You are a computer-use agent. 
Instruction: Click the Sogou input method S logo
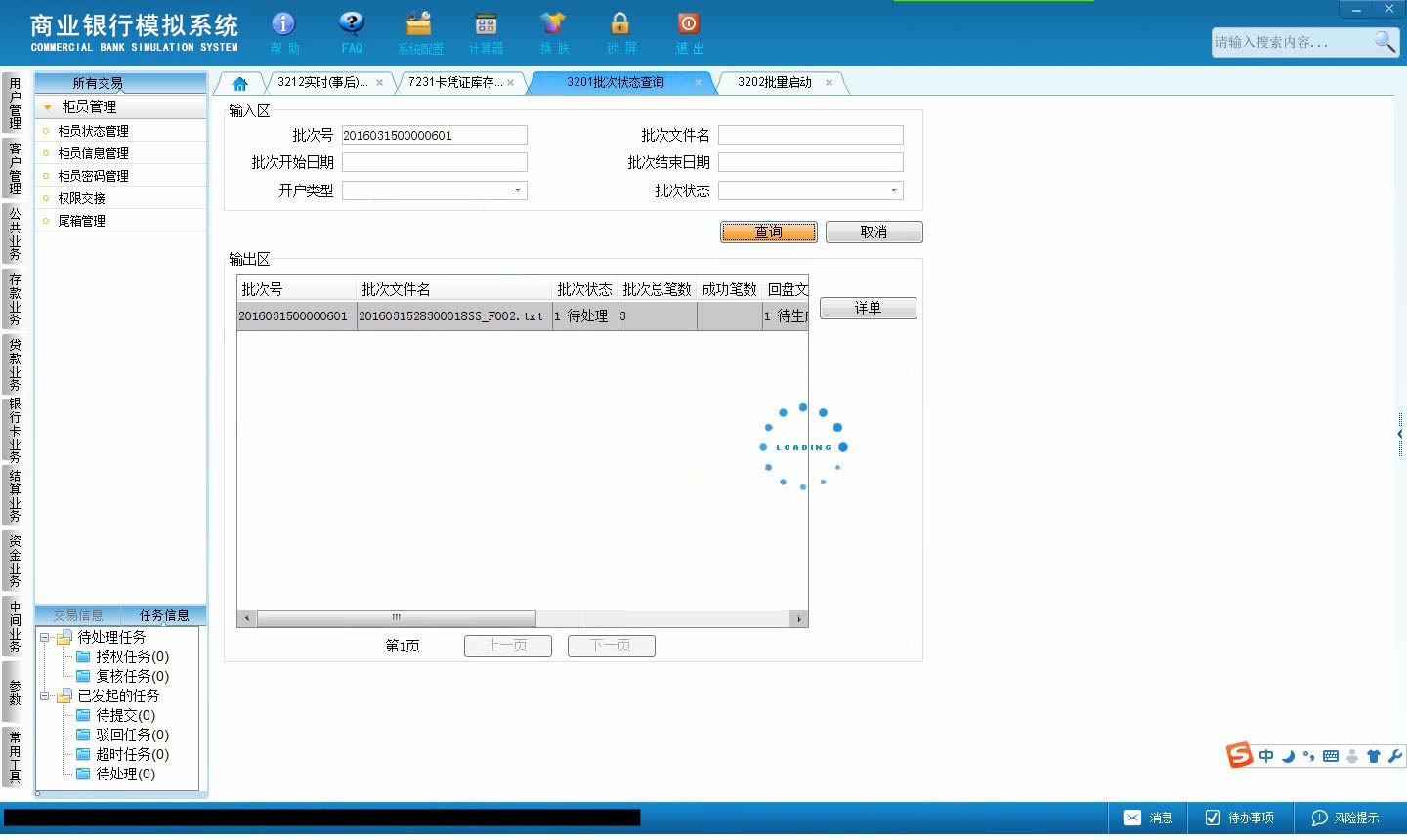[x=1239, y=755]
